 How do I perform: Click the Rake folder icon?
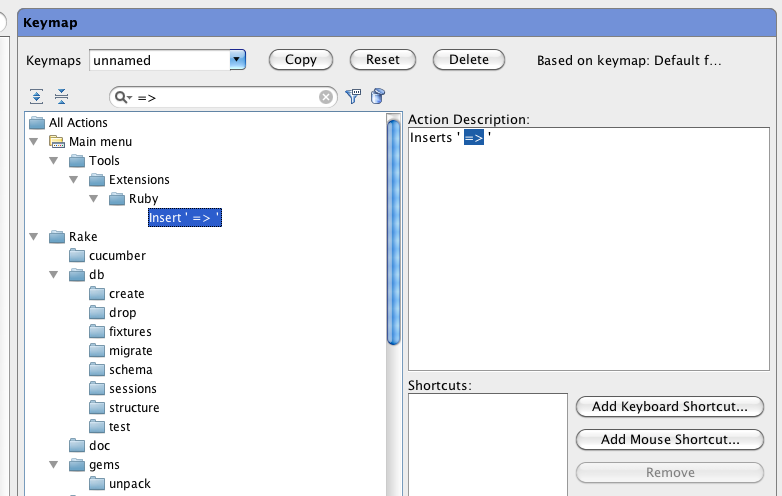[x=57, y=237]
